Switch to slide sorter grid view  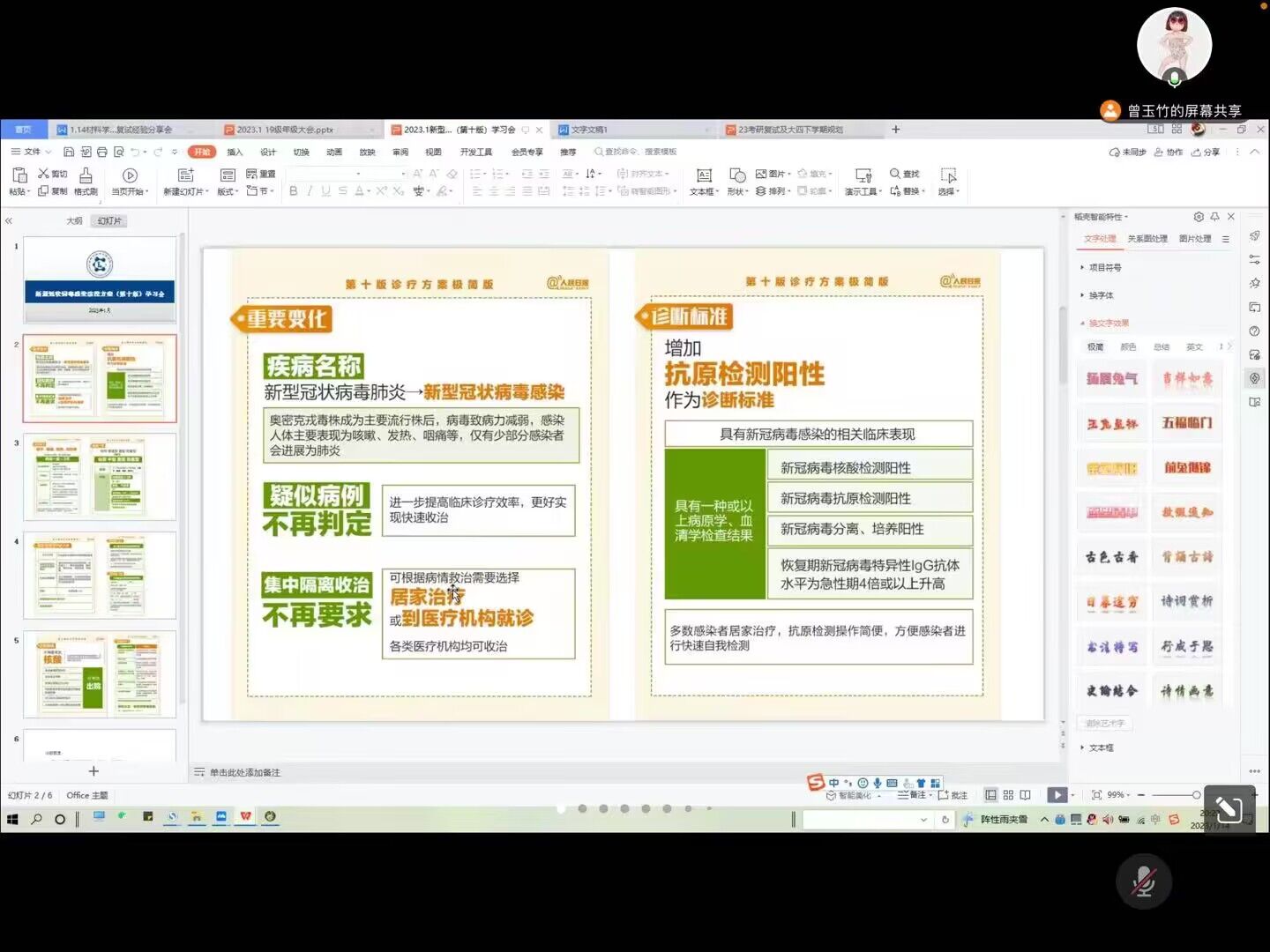pyautogui.click(x=1008, y=795)
